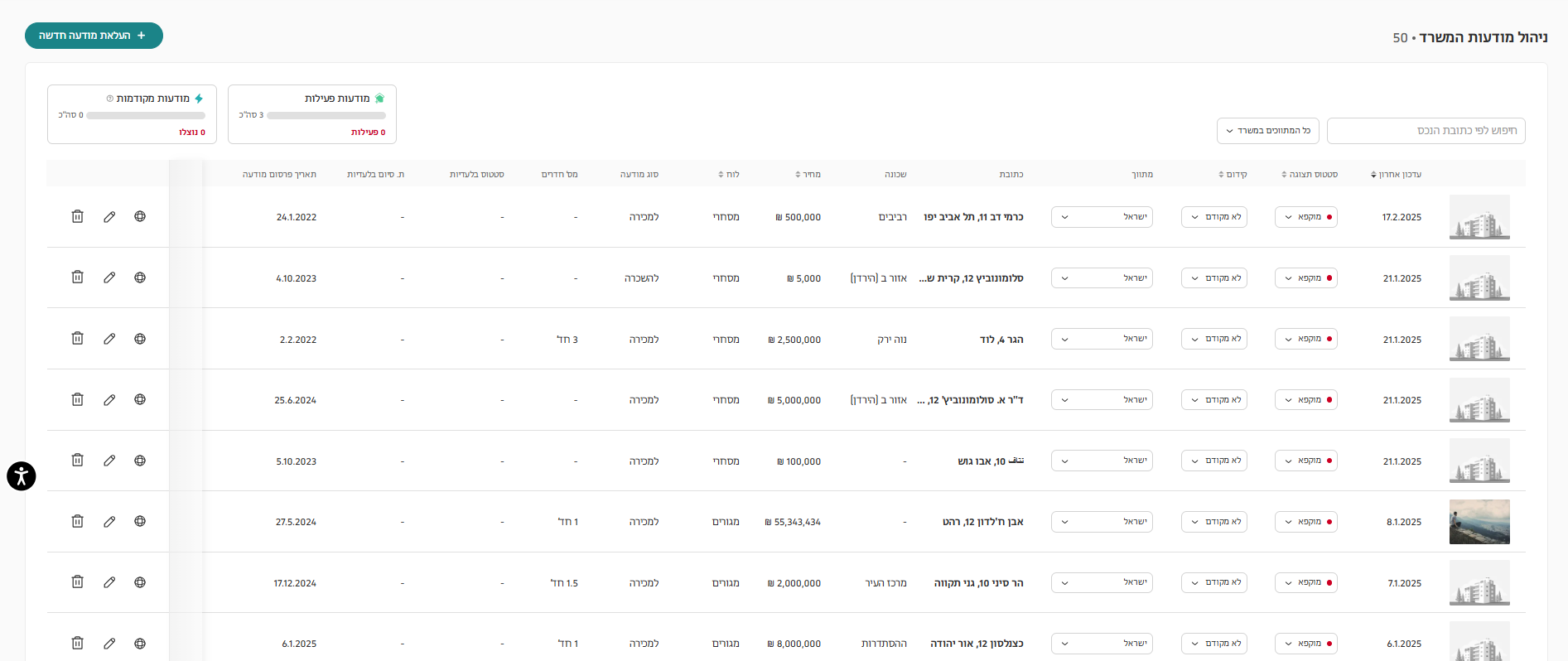Open the accessibility widget icon
The image size is (1568, 661).
point(22,476)
